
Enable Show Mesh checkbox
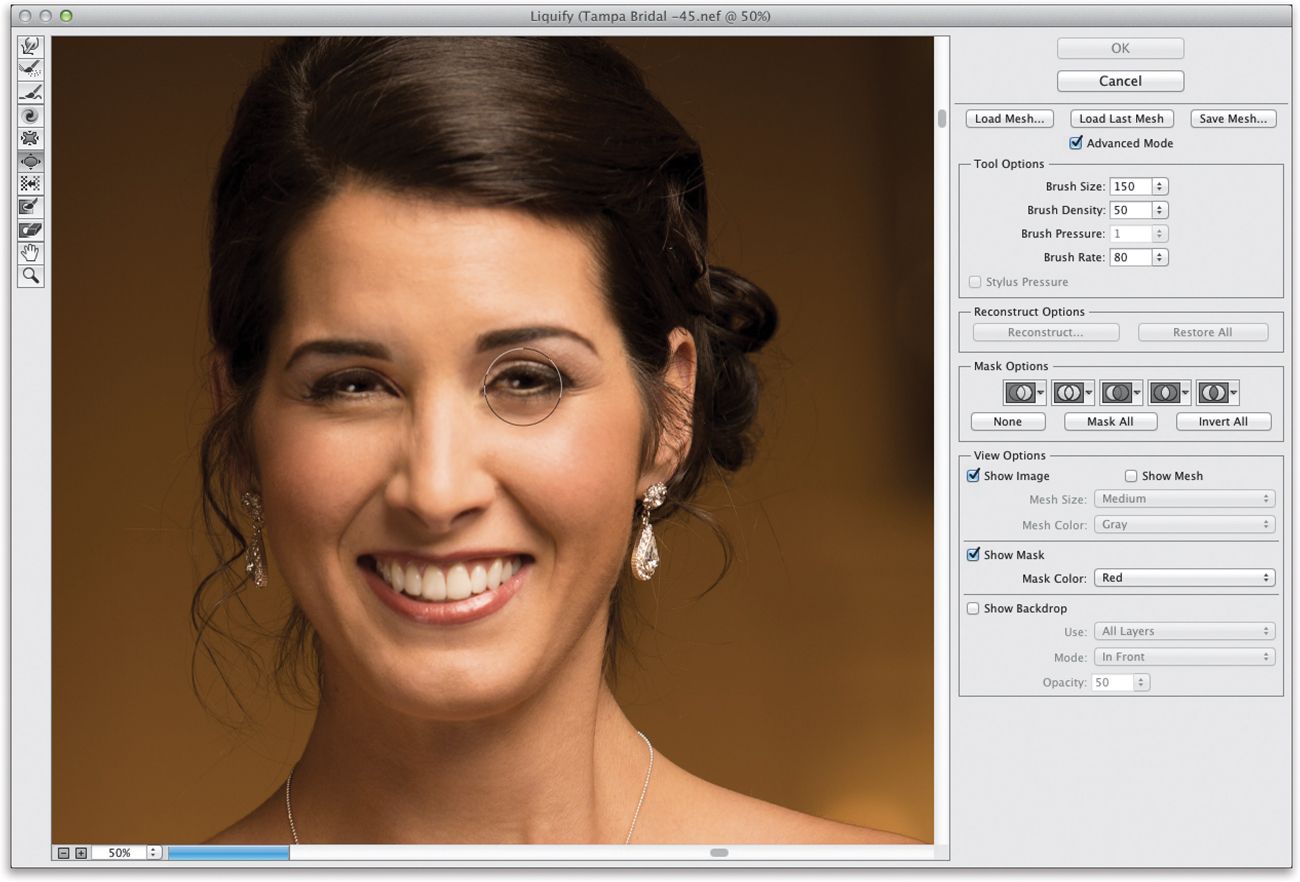tap(1131, 476)
